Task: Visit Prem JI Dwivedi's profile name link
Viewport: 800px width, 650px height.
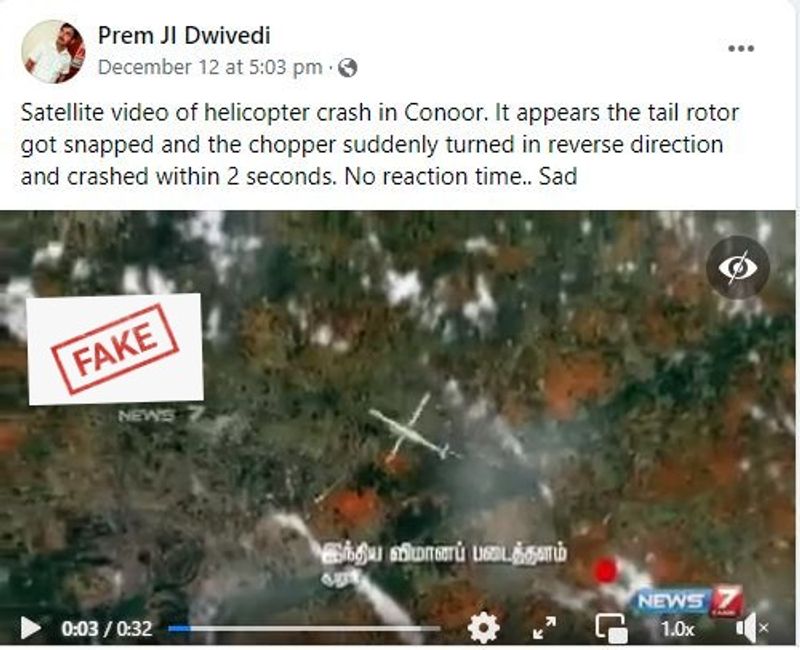Action: (x=184, y=35)
